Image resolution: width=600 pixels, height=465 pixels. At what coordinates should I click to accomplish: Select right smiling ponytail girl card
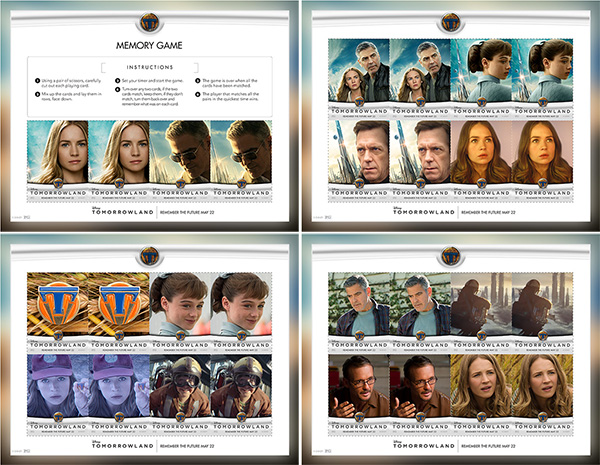[241, 312]
